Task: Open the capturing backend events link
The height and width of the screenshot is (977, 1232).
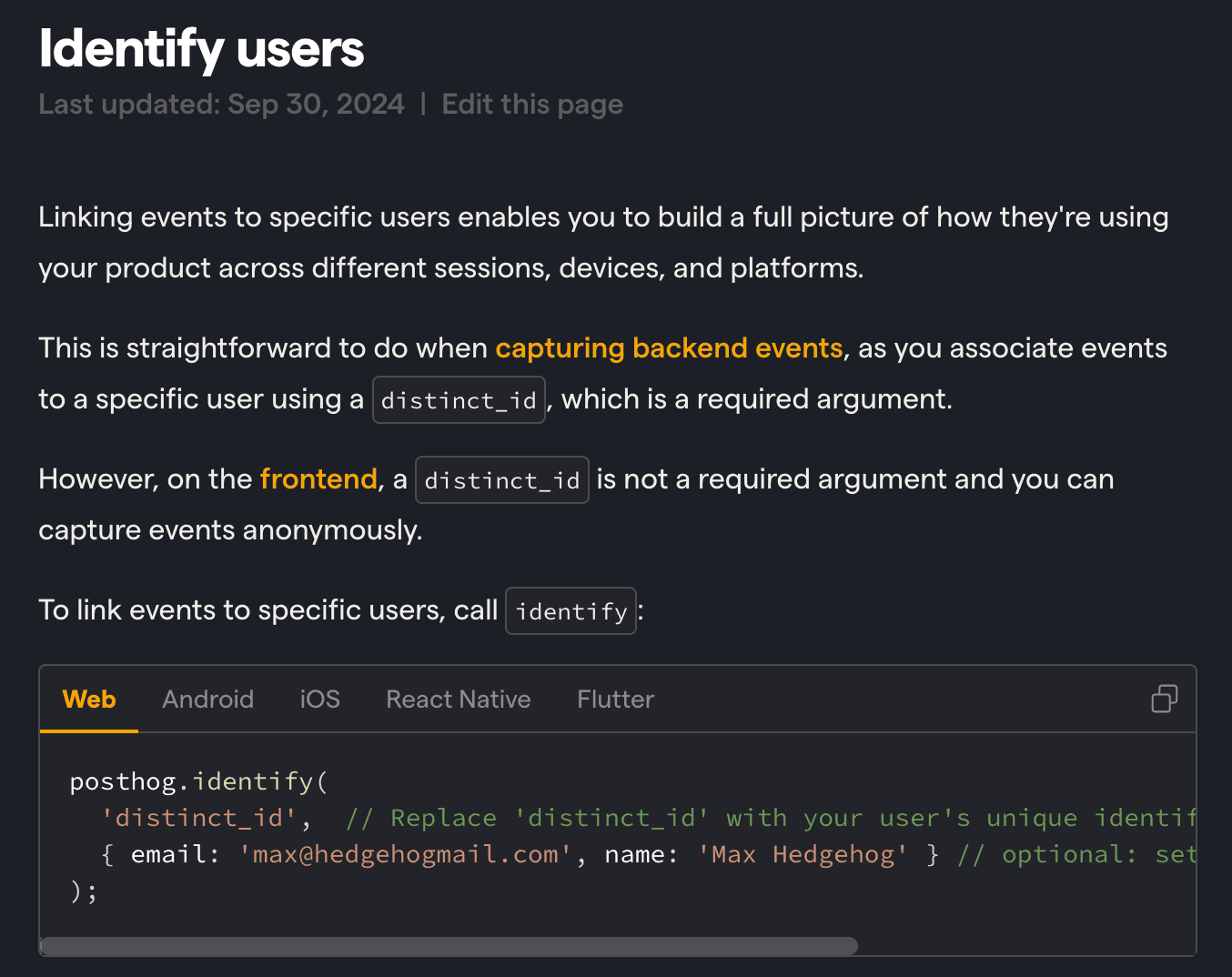Action: pyautogui.click(x=669, y=347)
